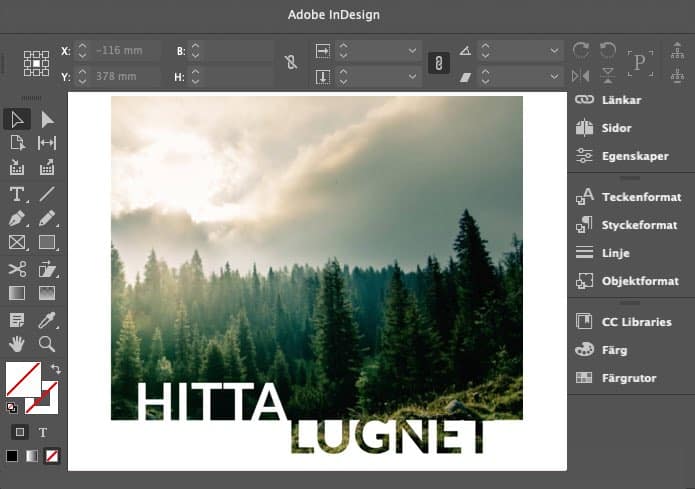This screenshot has width=695, height=489.
Task: Choose a reference point on the grid
Action: coord(36,63)
